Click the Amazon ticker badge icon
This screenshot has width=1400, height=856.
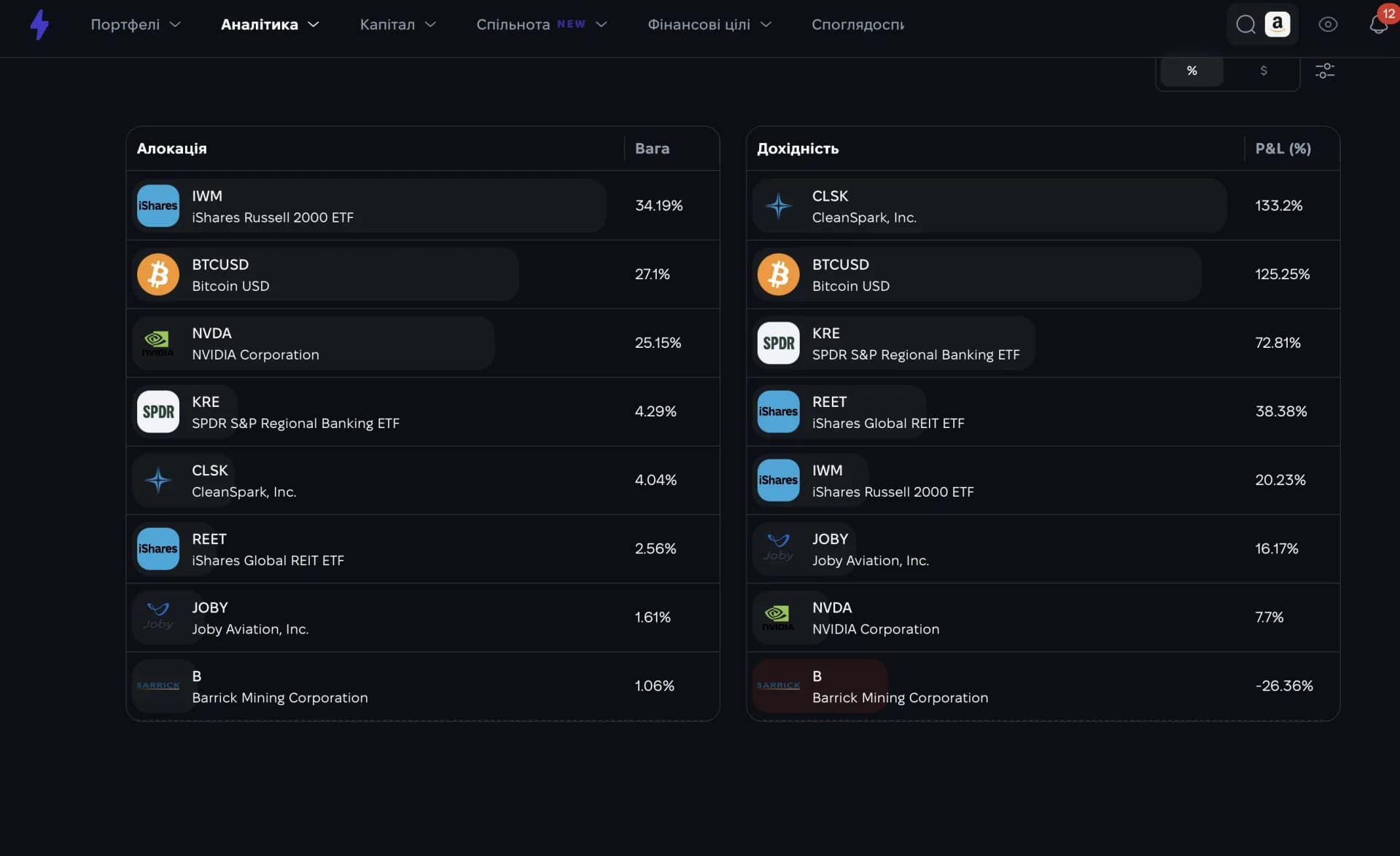1277,24
